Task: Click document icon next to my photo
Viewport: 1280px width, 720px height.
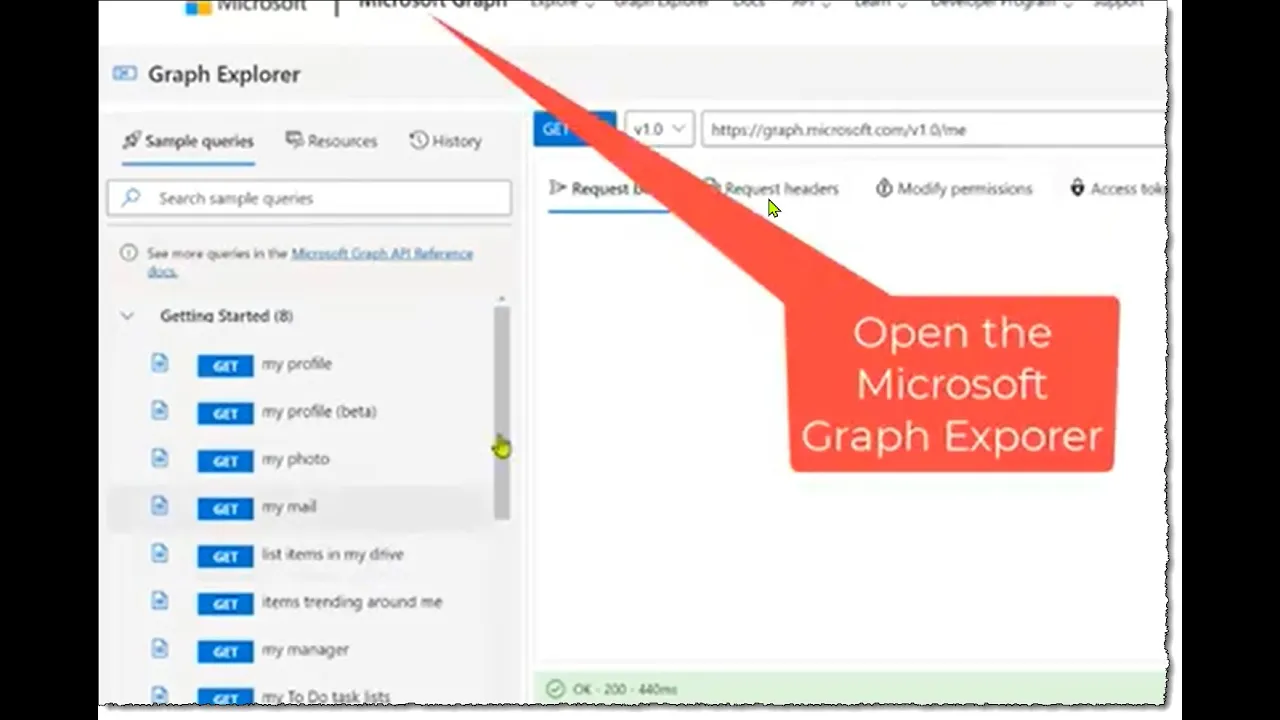Action: pyautogui.click(x=160, y=458)
